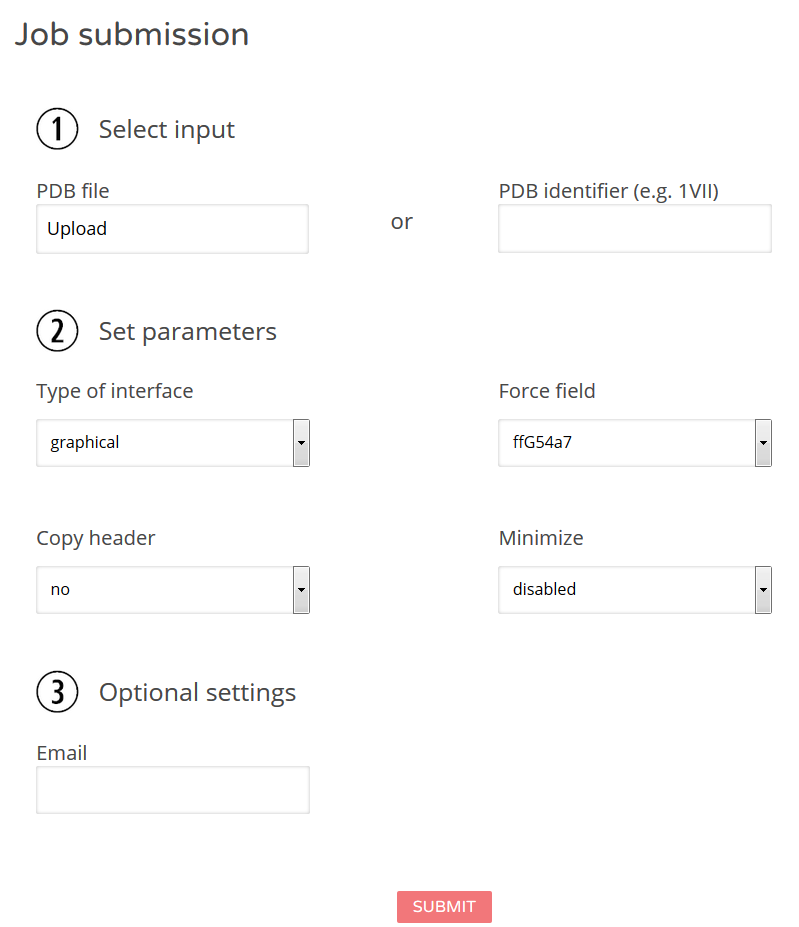The image size is (799, 927).
Task: Click the Upload PDB file field
Action: 172,229
